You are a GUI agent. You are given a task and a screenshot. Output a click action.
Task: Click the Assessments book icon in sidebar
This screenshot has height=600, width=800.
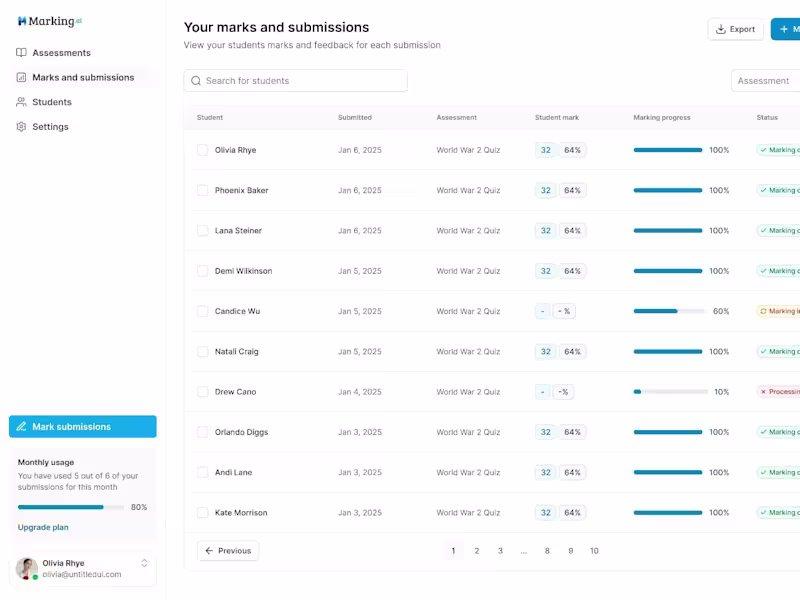pos(22,53)
